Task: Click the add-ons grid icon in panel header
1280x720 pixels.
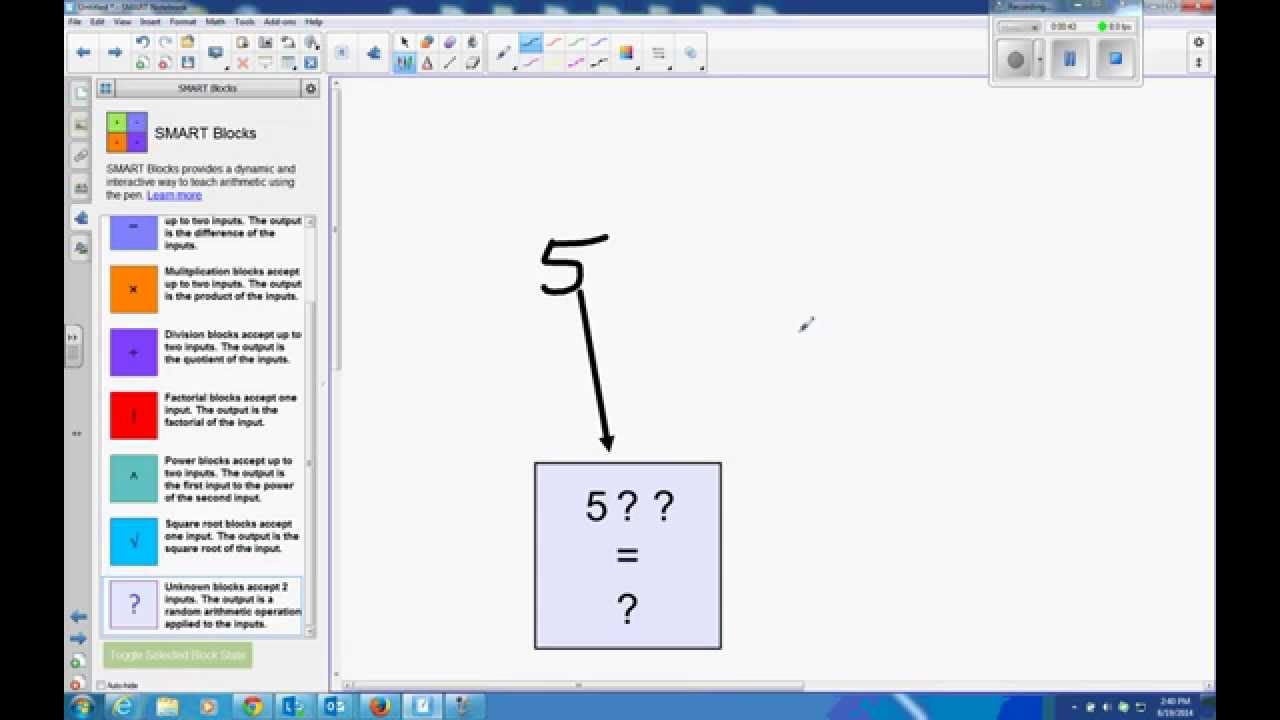Action: coord(105,88)
